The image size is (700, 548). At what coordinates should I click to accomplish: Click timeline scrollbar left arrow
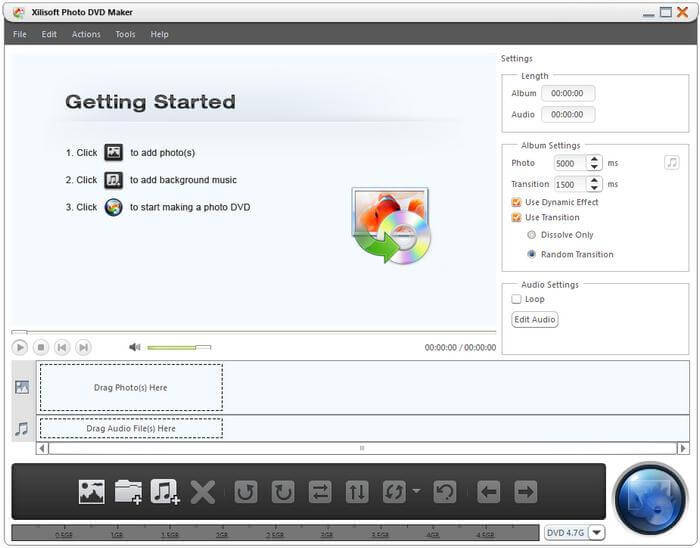[x=42, y=448]
